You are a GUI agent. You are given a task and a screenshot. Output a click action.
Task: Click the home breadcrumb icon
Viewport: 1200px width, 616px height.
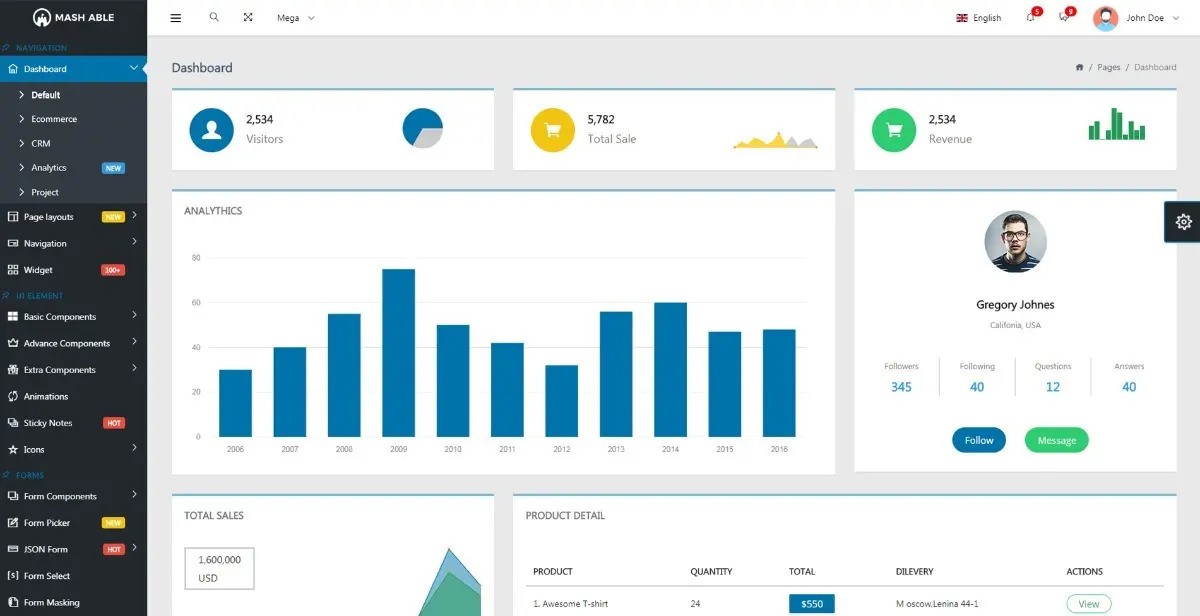[x=1079, y=67]
